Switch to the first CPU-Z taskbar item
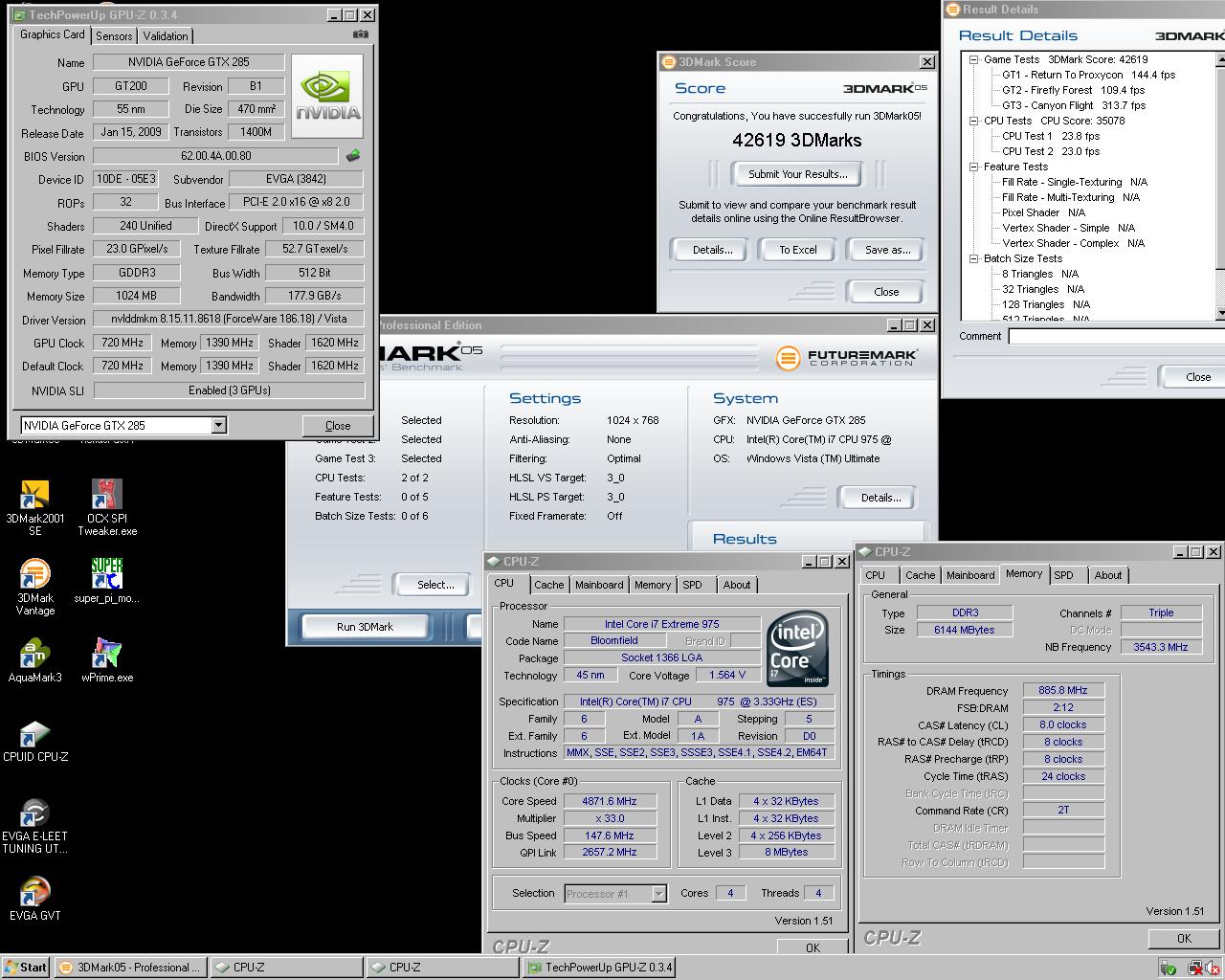Screen dimensions: 1225x980 (x=286, y=967)
